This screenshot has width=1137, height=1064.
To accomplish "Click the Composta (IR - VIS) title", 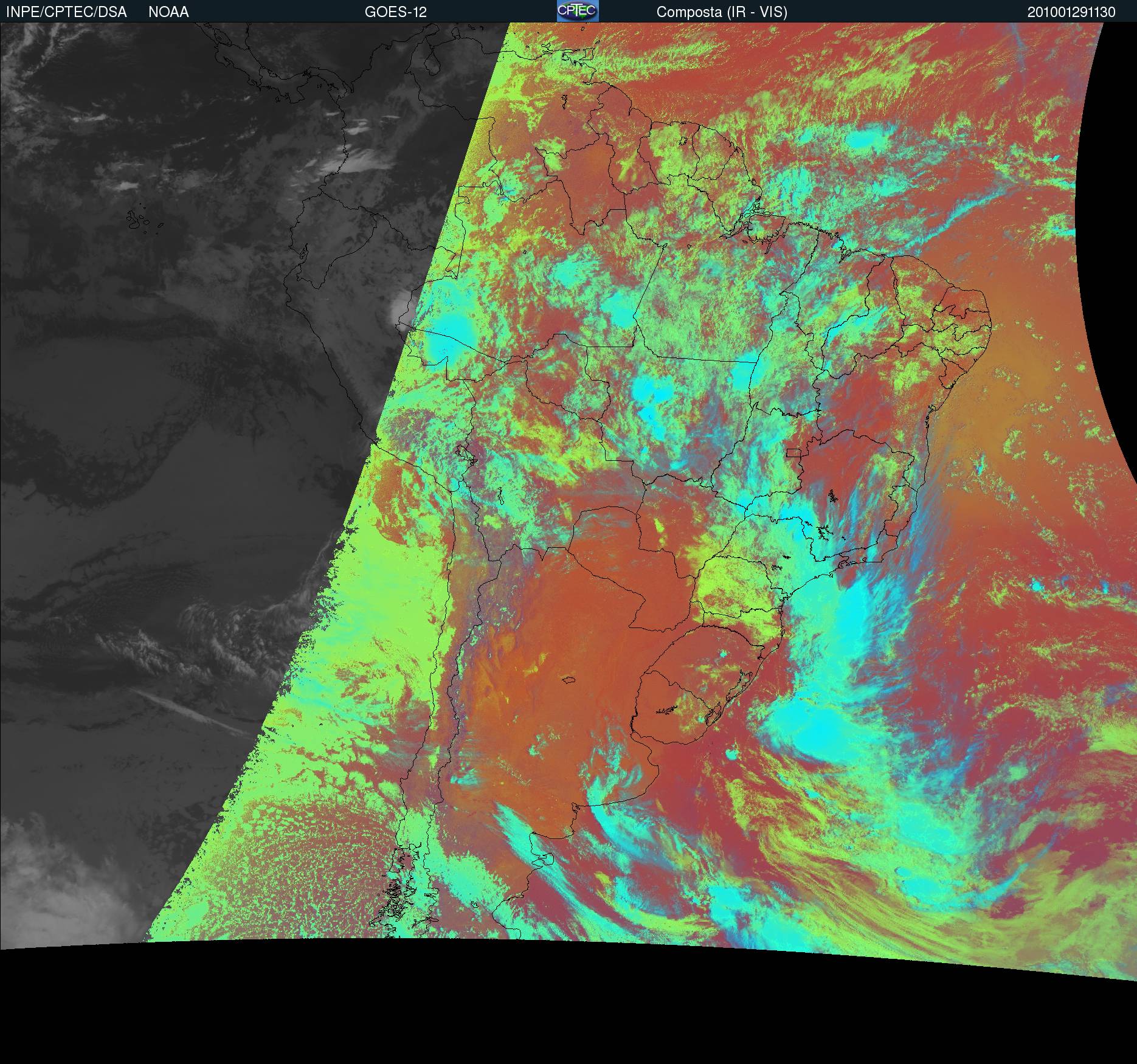I will [x=722, y=12].
